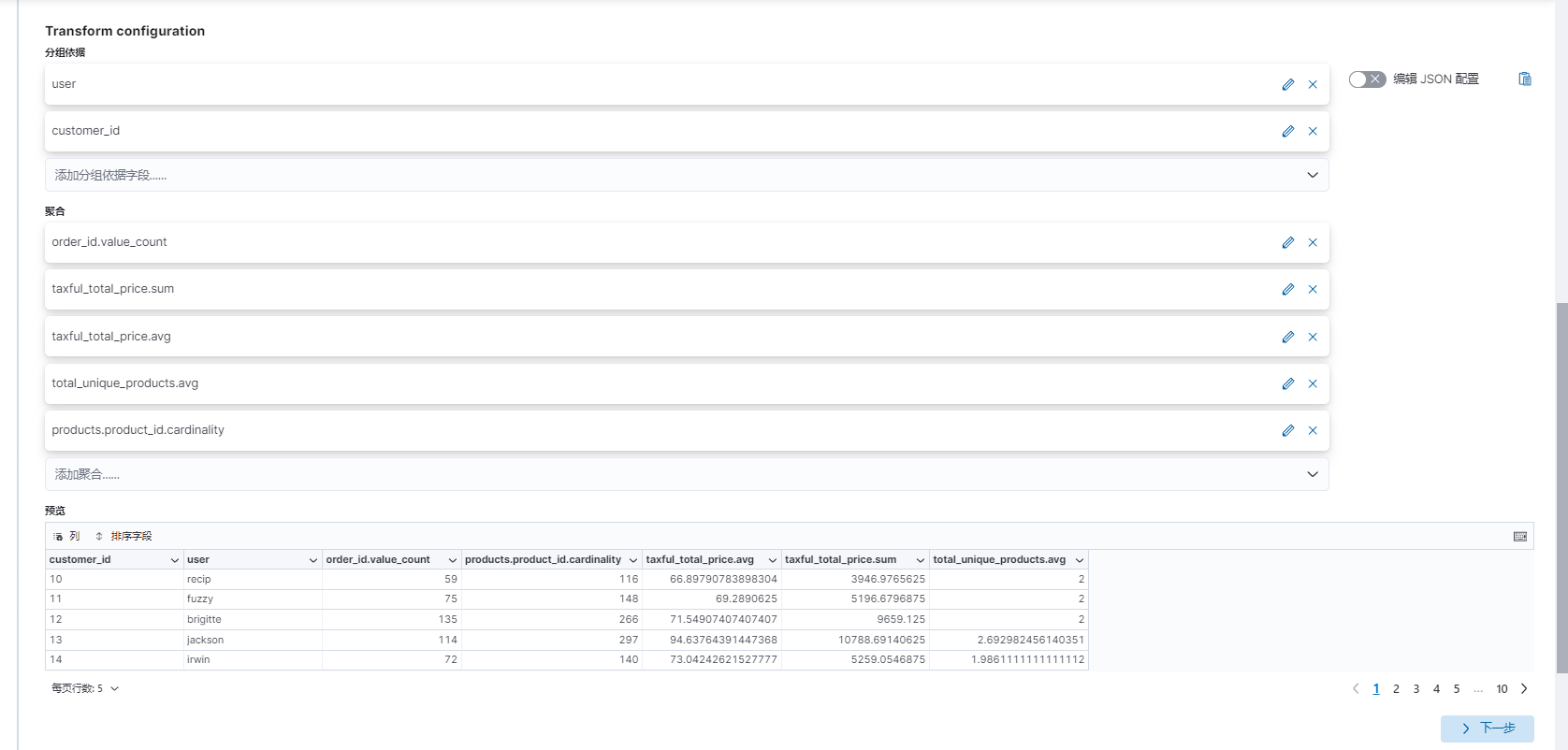Delete taxful_total_price.avg aggregation
Viewport: 1568px width, 750px height.
(1313, 337)
